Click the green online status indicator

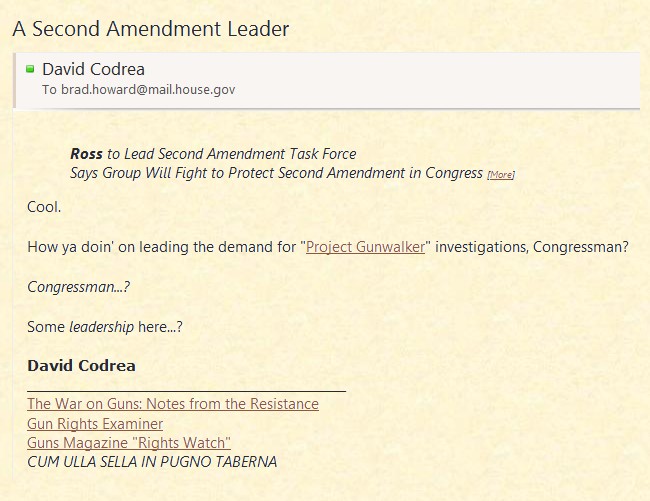[x=30, y=69]
